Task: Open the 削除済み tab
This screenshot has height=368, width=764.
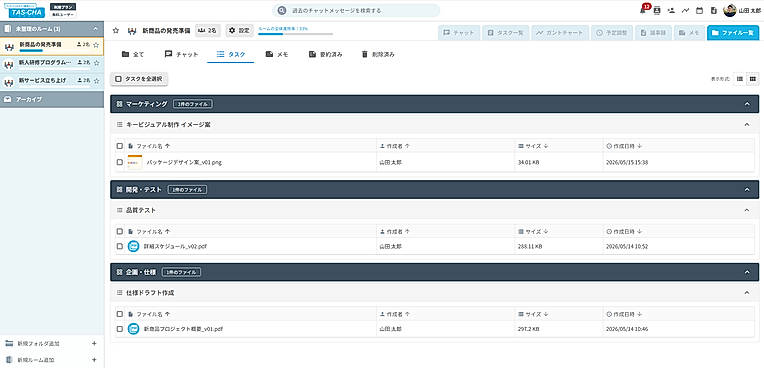Action: 378,55
